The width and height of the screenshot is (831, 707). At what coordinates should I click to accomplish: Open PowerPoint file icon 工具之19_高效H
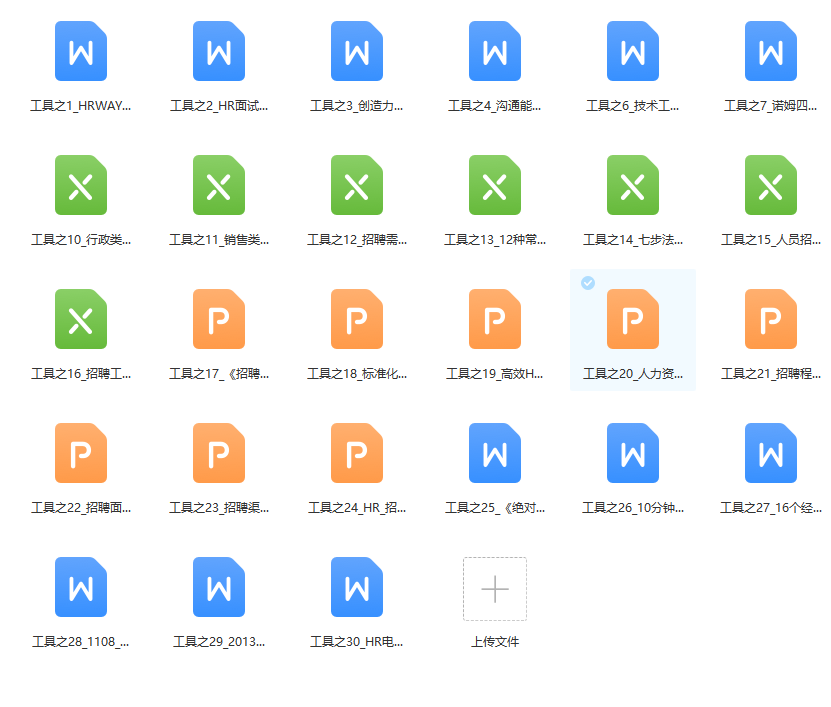click(495, 319)
